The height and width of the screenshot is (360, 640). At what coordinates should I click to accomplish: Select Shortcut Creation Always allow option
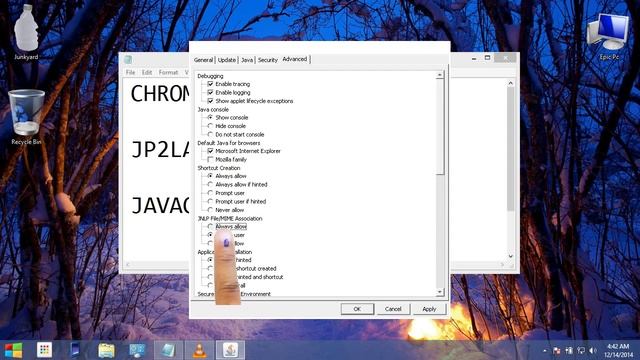point(210,176)
